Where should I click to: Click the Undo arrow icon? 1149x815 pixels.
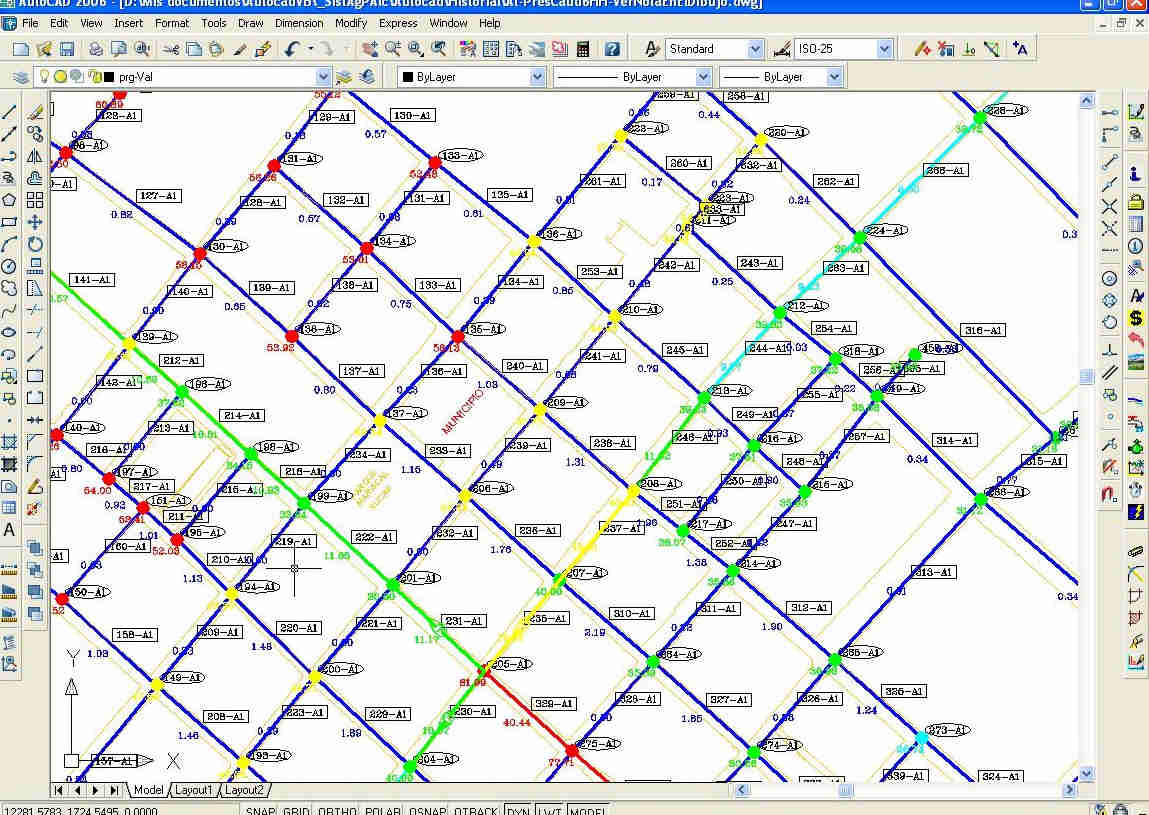pos(291,49)
